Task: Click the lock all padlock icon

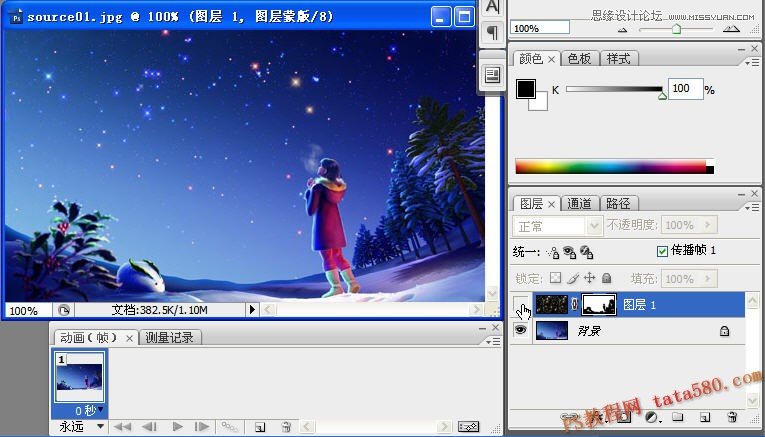Action: 606,278
